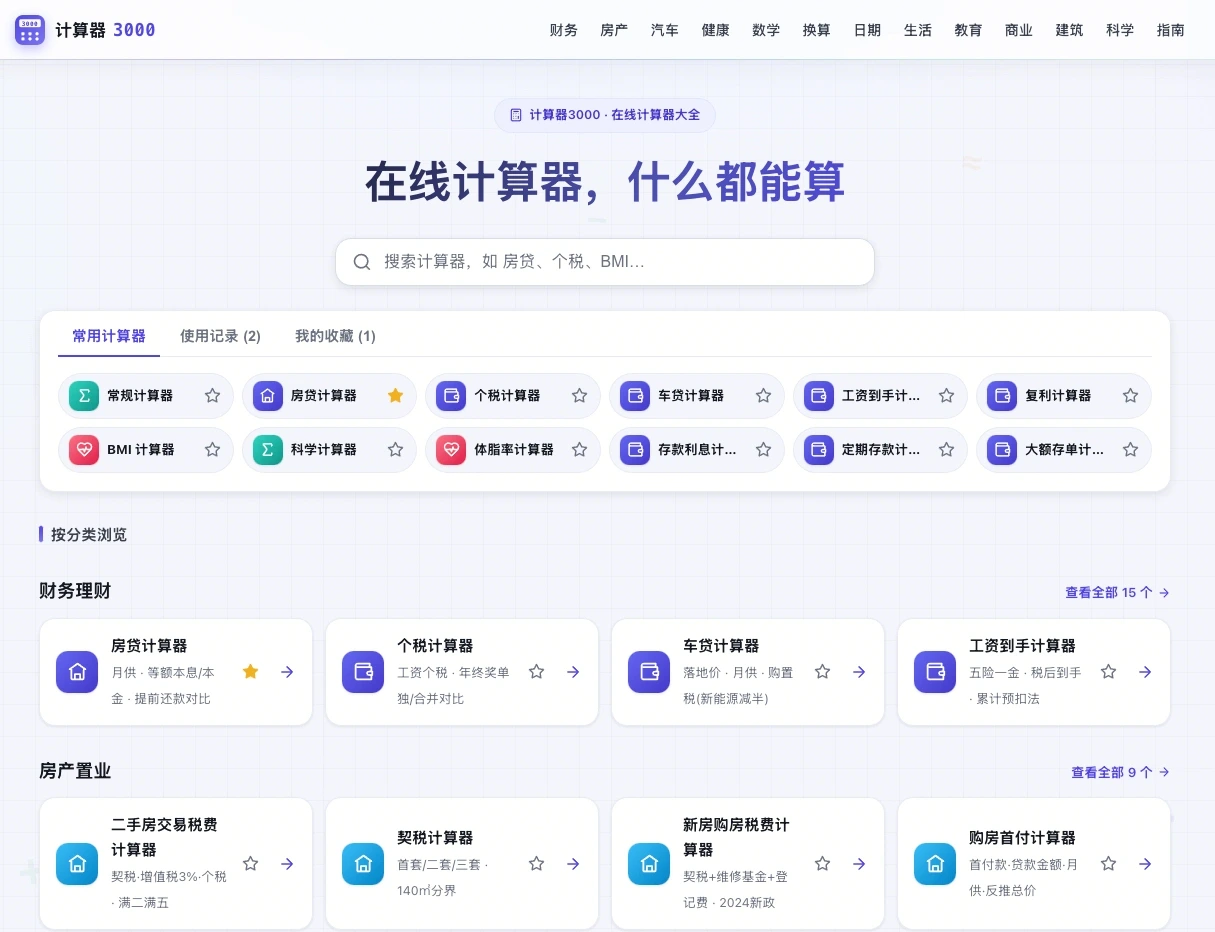Viewport: 1215px width, 932px height.
Task: Open 日期 in top navigation
Action: pos(868,30)
